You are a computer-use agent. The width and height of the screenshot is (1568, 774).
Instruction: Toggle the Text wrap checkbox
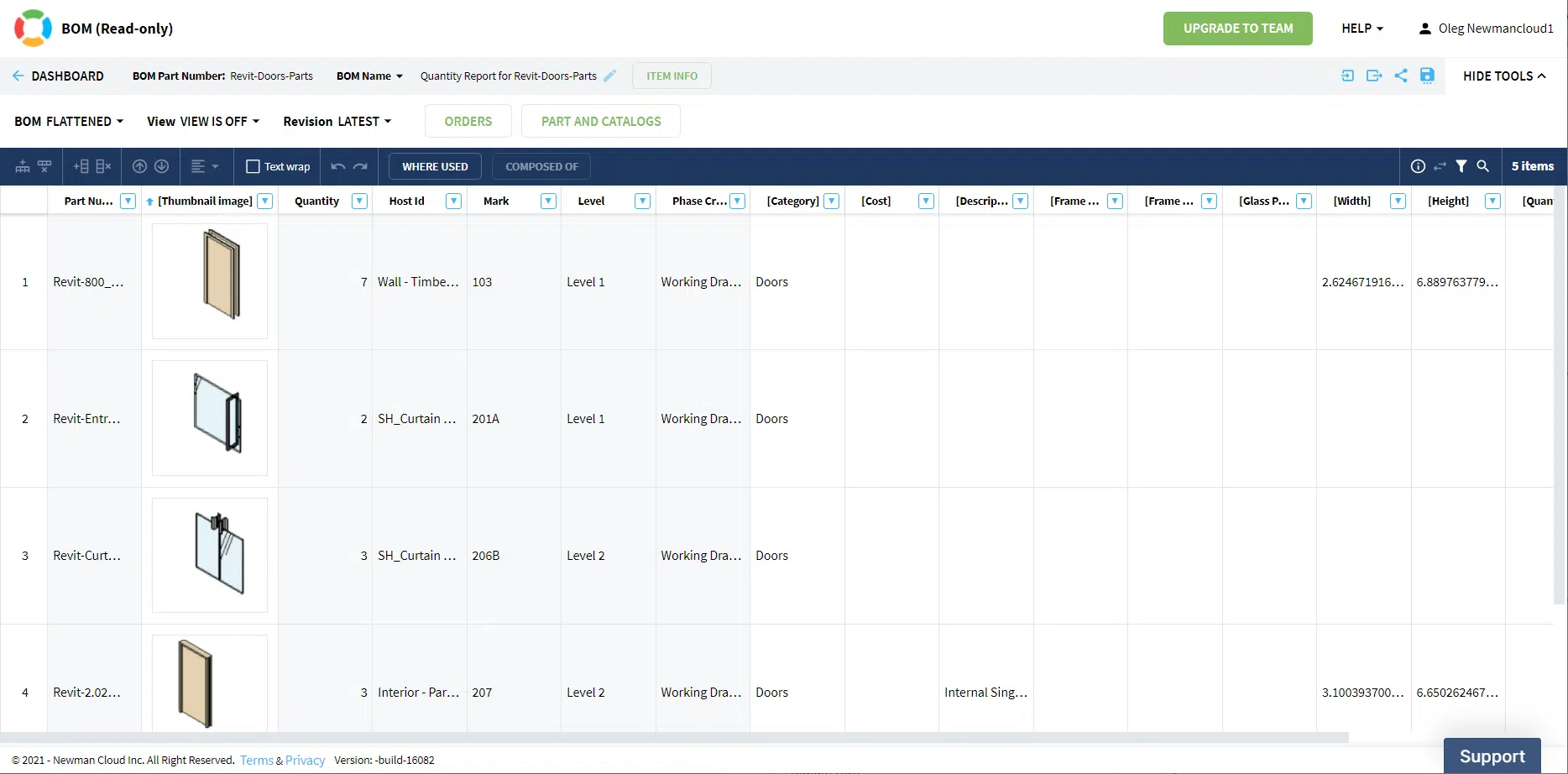click(253, 166)
